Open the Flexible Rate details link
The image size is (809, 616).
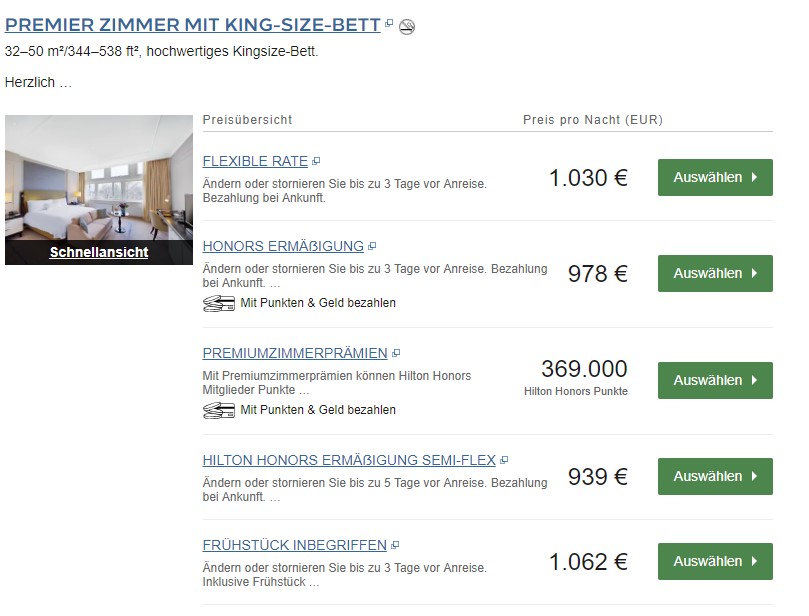(x=255, y=161)
